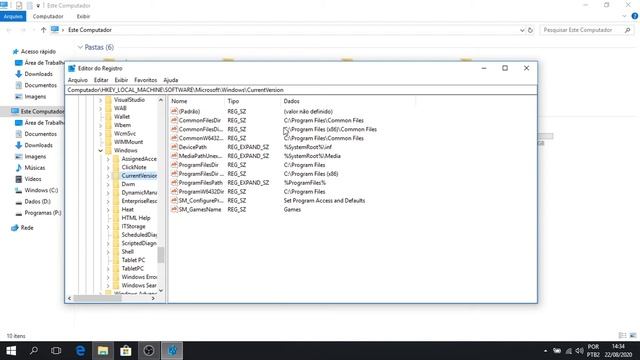Collapse the Pastas (6) group
640x360 pixels.
[x=80, y=47]
